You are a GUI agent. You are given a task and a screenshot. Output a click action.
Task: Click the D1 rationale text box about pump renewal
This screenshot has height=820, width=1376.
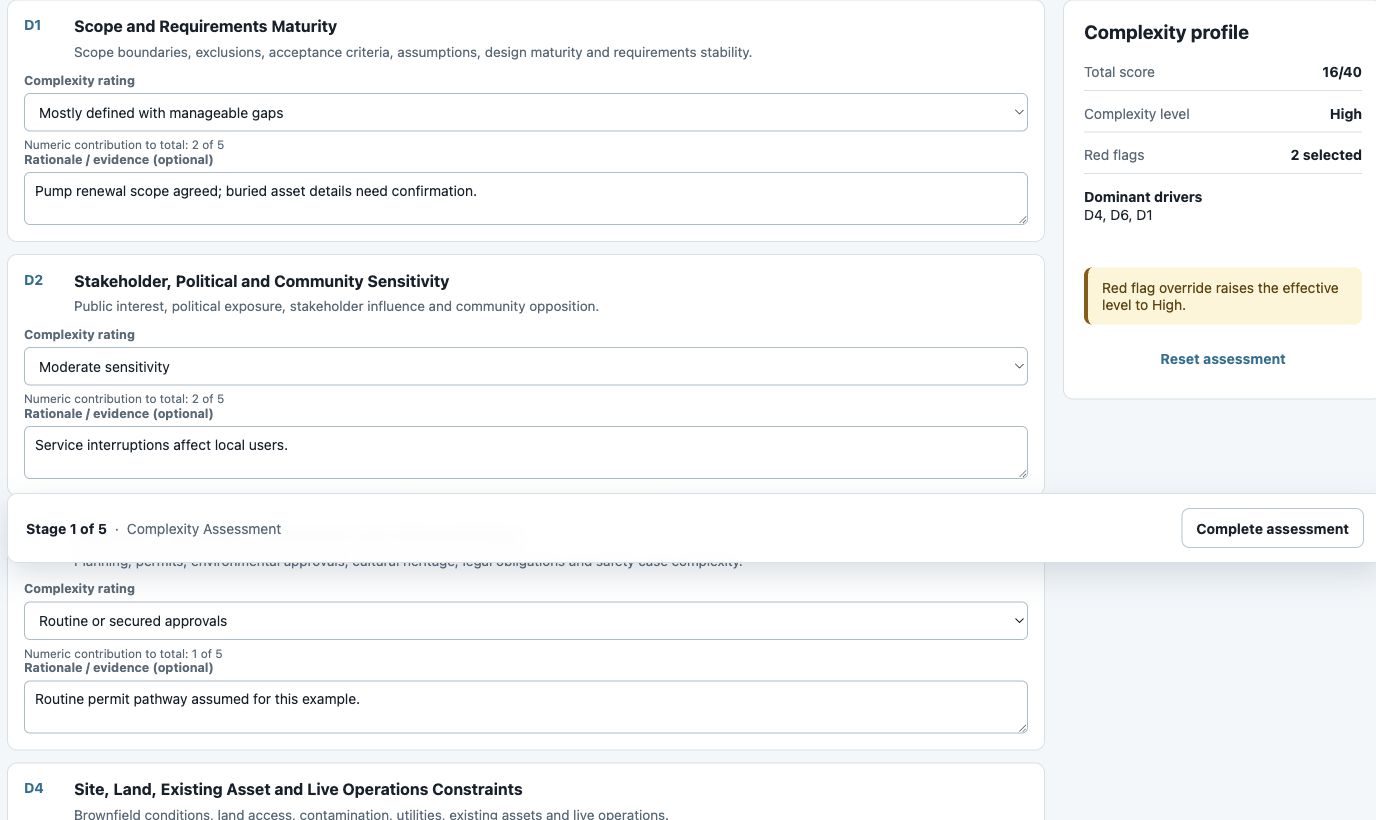(x=525, y=198)
